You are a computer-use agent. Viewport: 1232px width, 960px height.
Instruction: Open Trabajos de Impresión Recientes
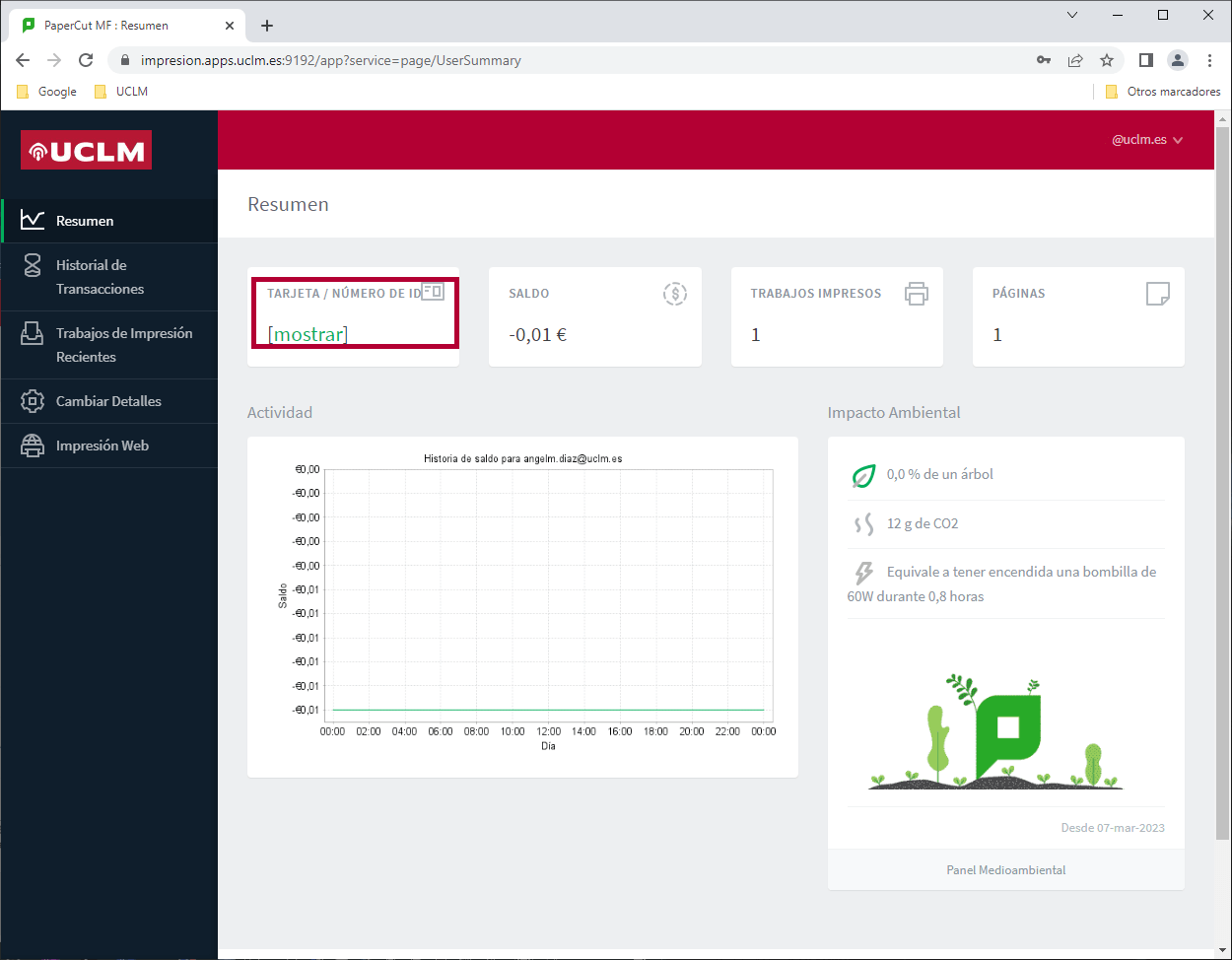[109, 345]
